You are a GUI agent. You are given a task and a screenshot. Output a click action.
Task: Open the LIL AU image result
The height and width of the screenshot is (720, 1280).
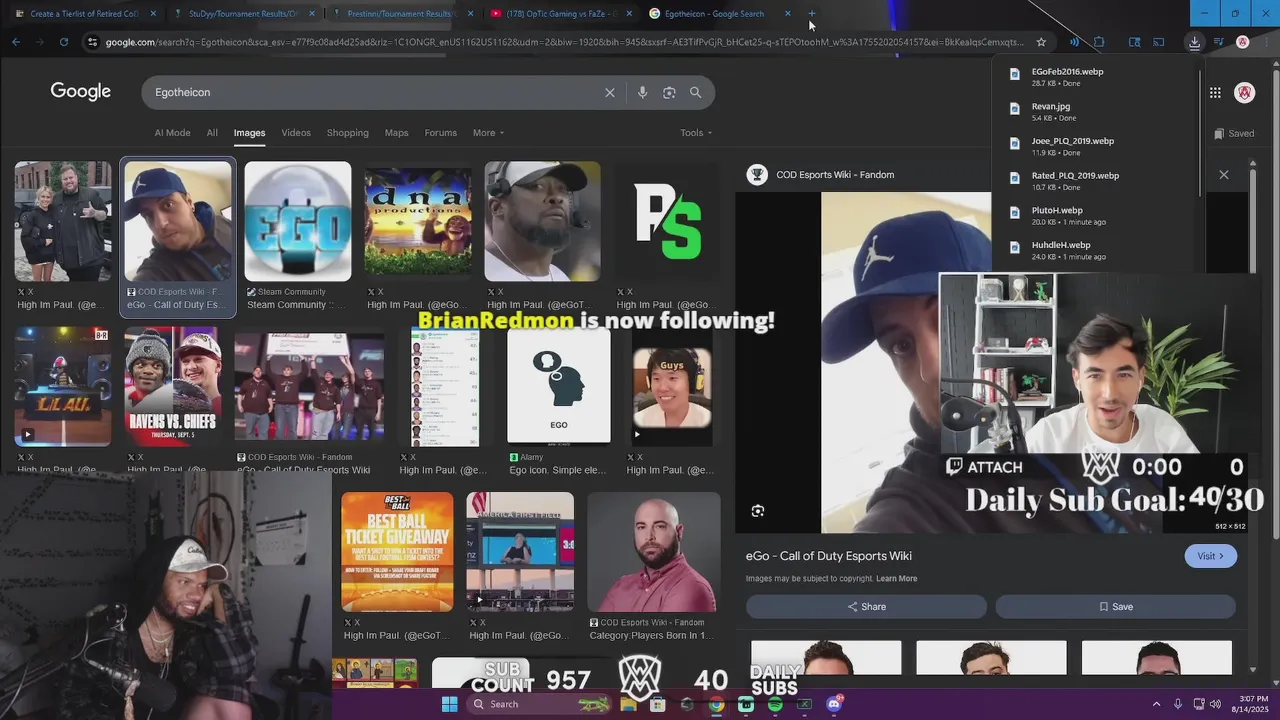point(63,386)
